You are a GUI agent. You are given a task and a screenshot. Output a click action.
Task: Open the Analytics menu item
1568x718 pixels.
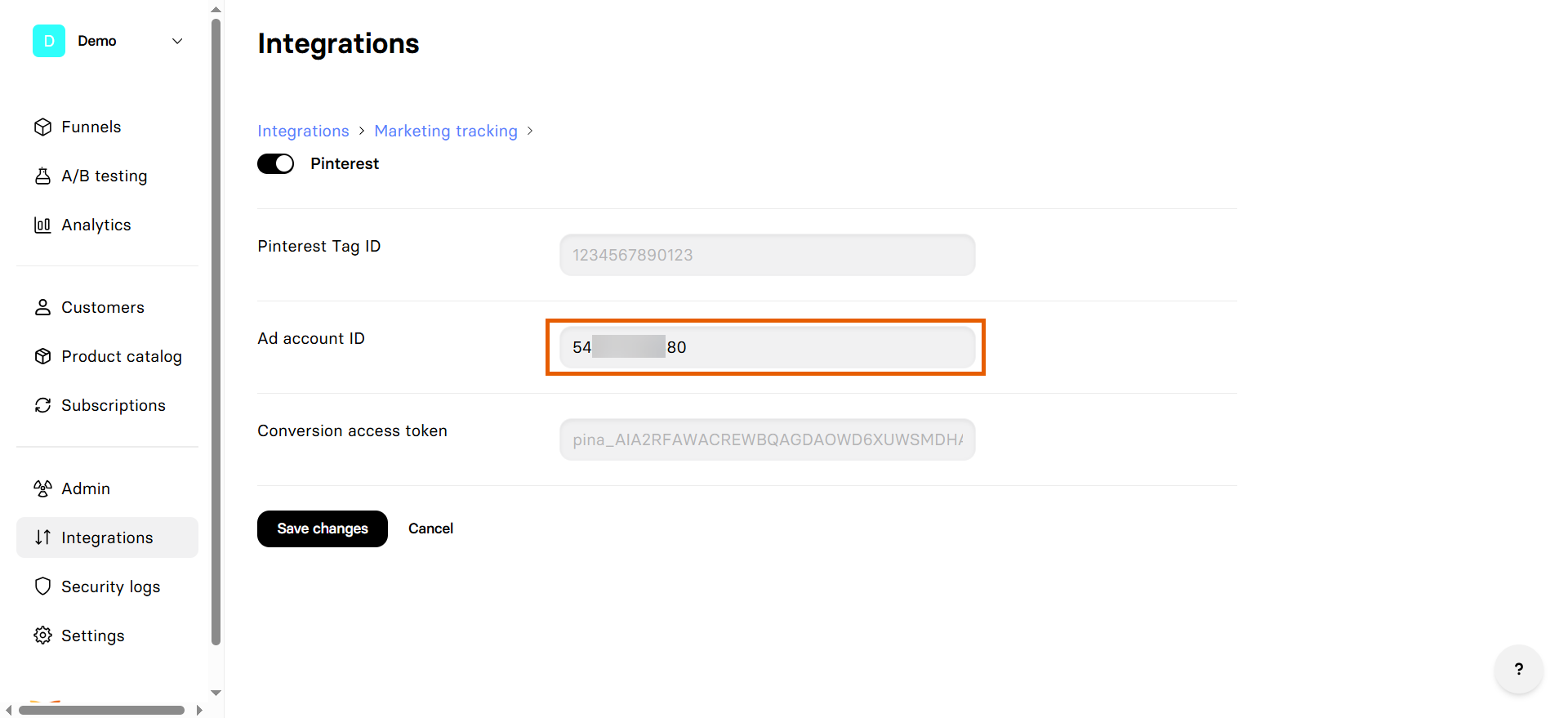point(107,225)
